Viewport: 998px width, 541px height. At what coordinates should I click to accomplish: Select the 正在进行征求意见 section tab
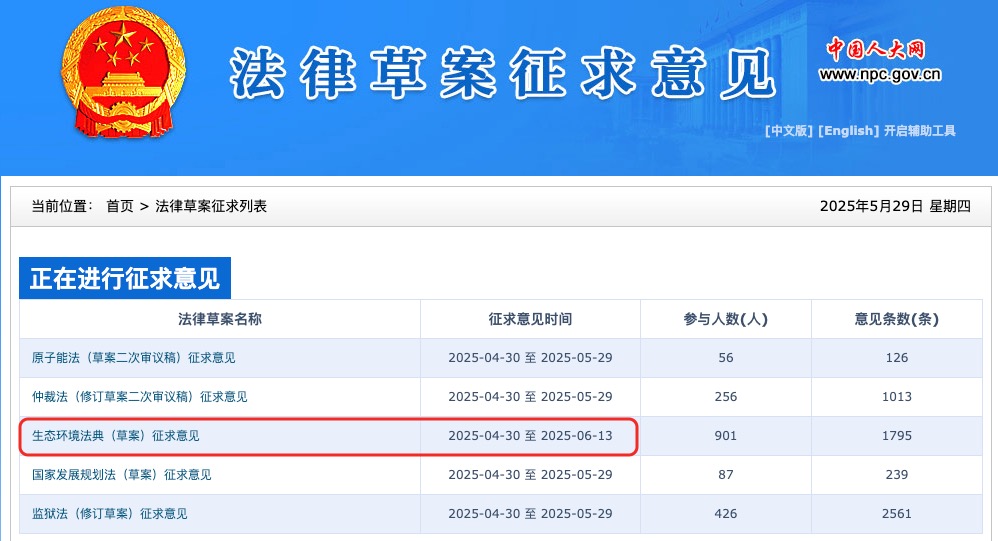click(x=125, y=278)
